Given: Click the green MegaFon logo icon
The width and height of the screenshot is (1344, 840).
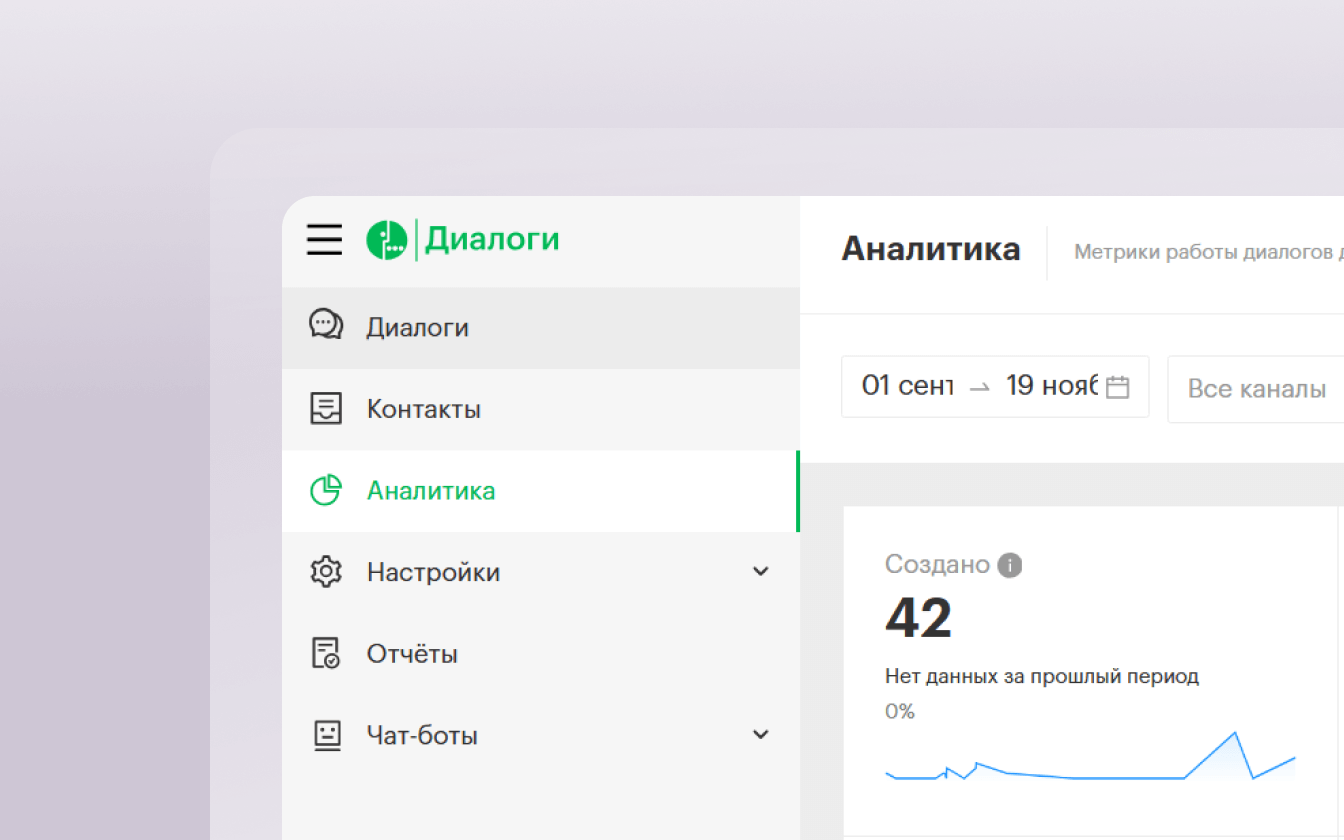Looking at the screenshot, I should 386,240.
